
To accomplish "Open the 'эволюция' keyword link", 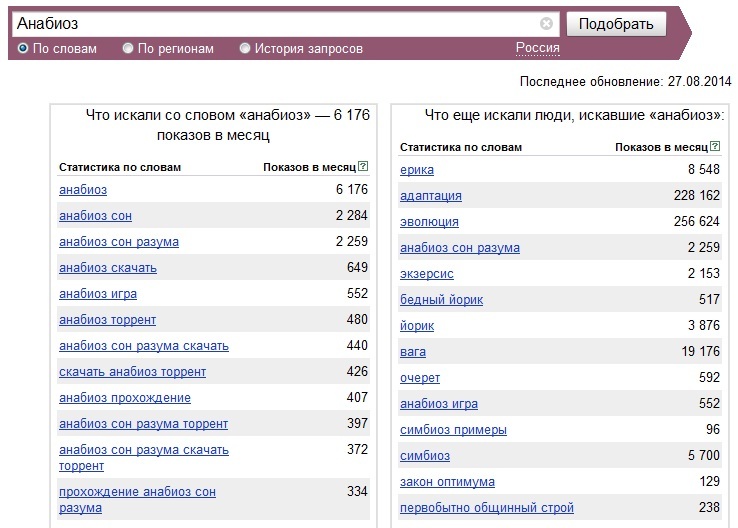I will tap(429, 222).
